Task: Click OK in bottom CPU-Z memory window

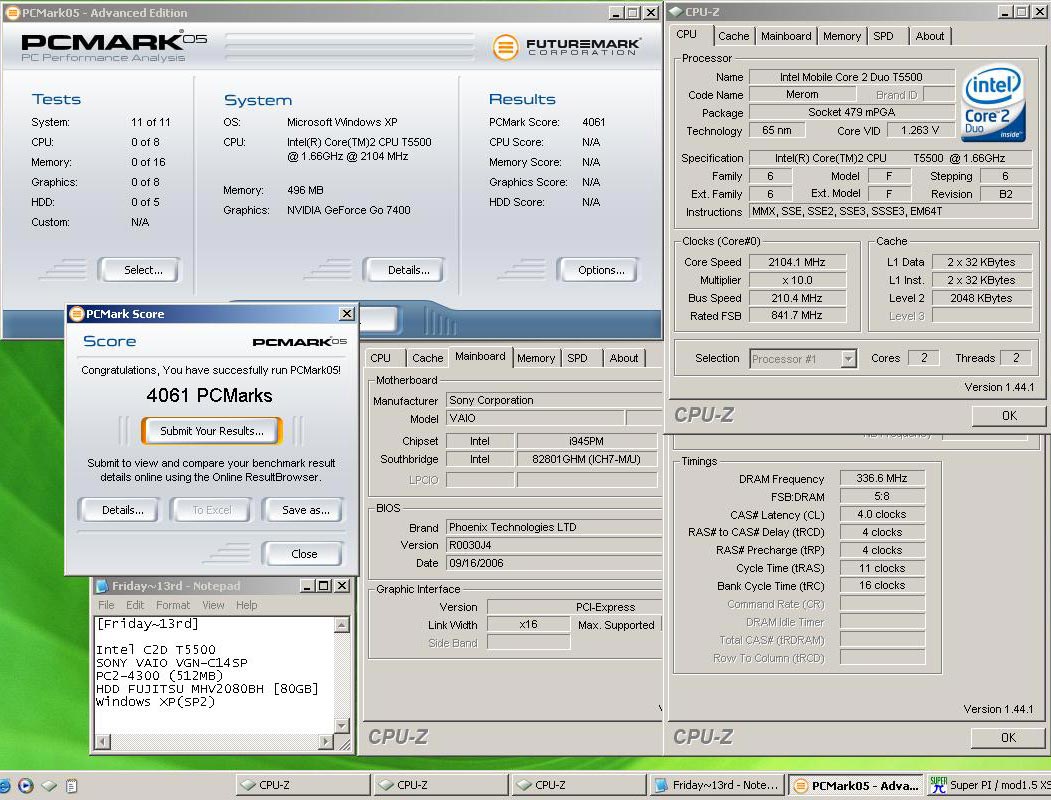Action: coord(1008,737)
